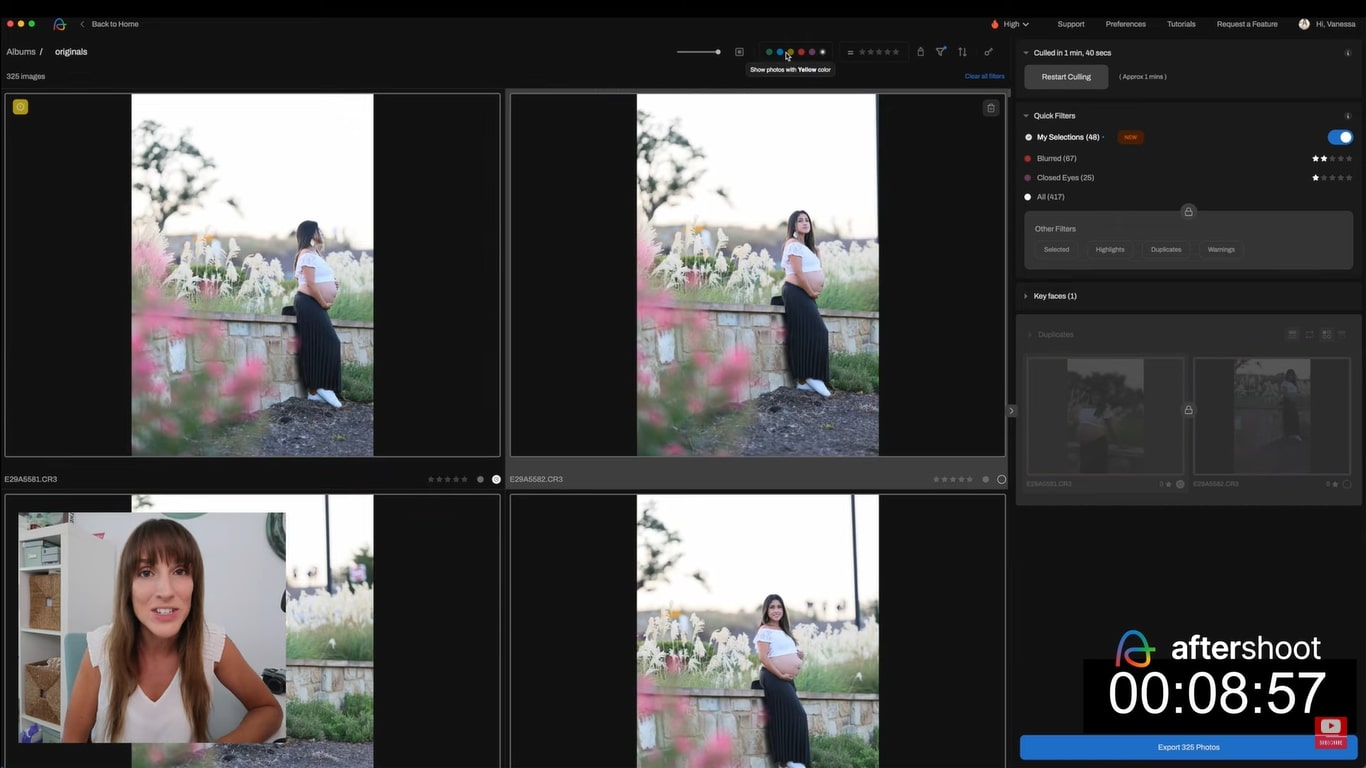Click the key icon in top toolbar
Image resolution: width=1366 pixels, height=768 pixels.
coord(988,52)
